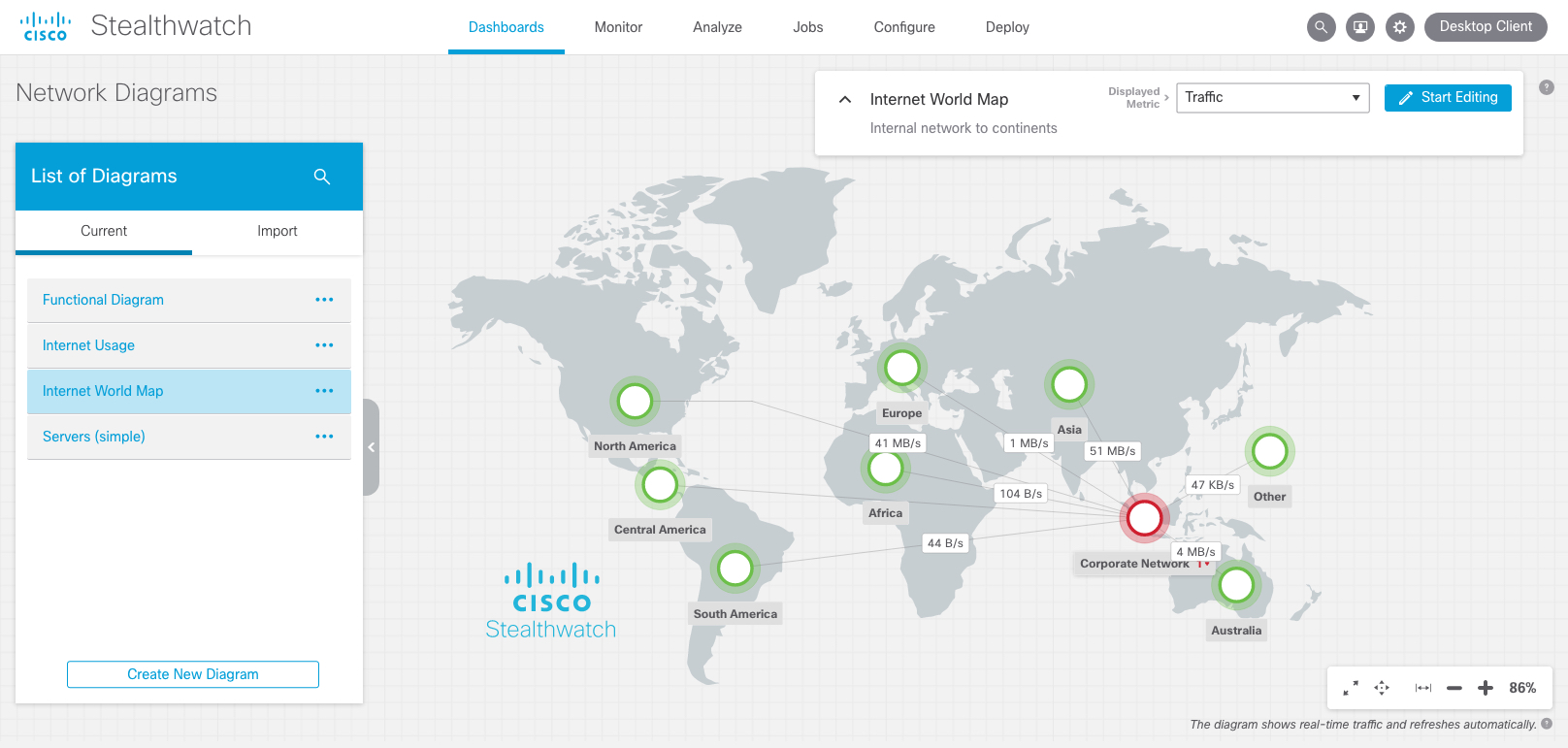Open global settings gear icon
Image resolution: width=1568 pixels, height=748 pixels.
(x=1399, y=27)
